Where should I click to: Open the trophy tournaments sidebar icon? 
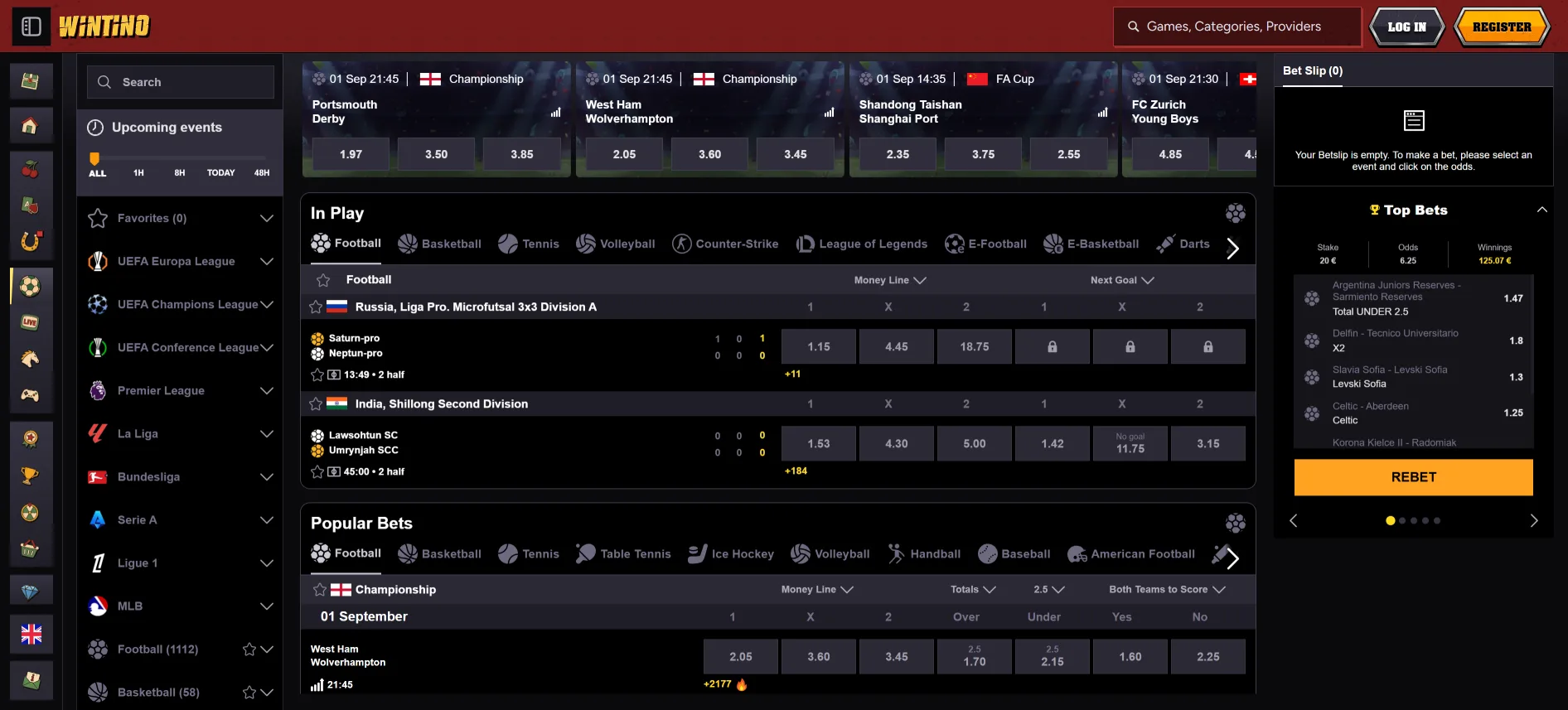(31, 476)
